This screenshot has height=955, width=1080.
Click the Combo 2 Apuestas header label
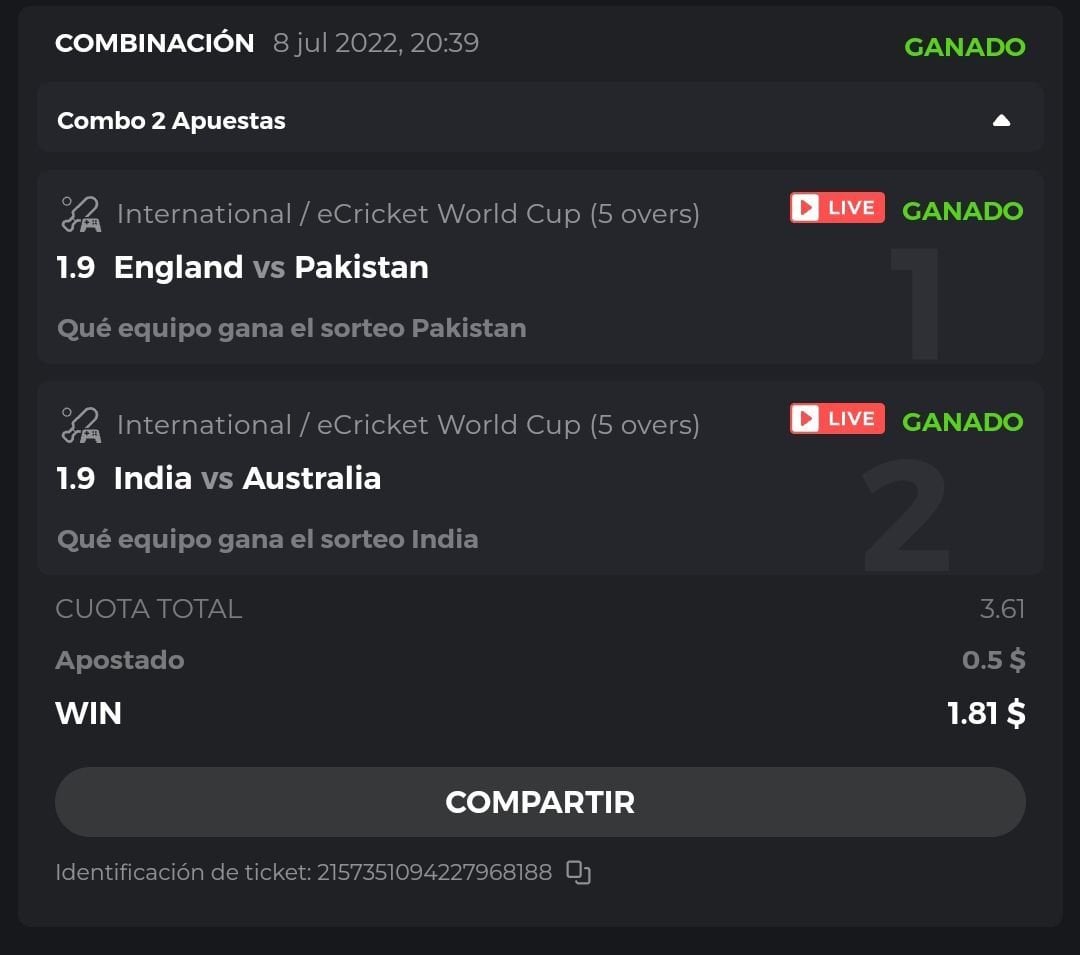pos(171,121)
